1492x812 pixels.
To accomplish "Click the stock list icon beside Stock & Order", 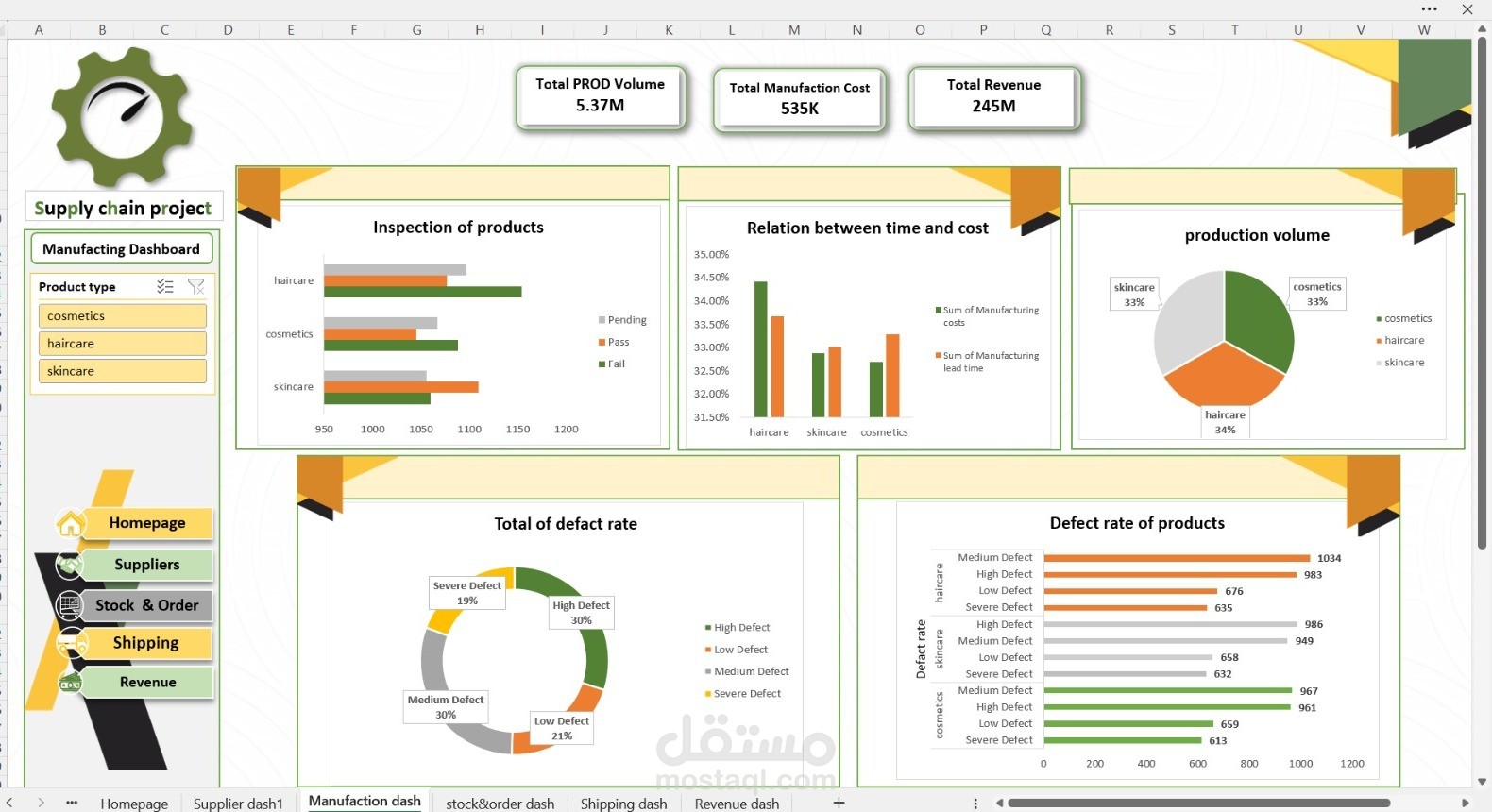I will (70, 605).
